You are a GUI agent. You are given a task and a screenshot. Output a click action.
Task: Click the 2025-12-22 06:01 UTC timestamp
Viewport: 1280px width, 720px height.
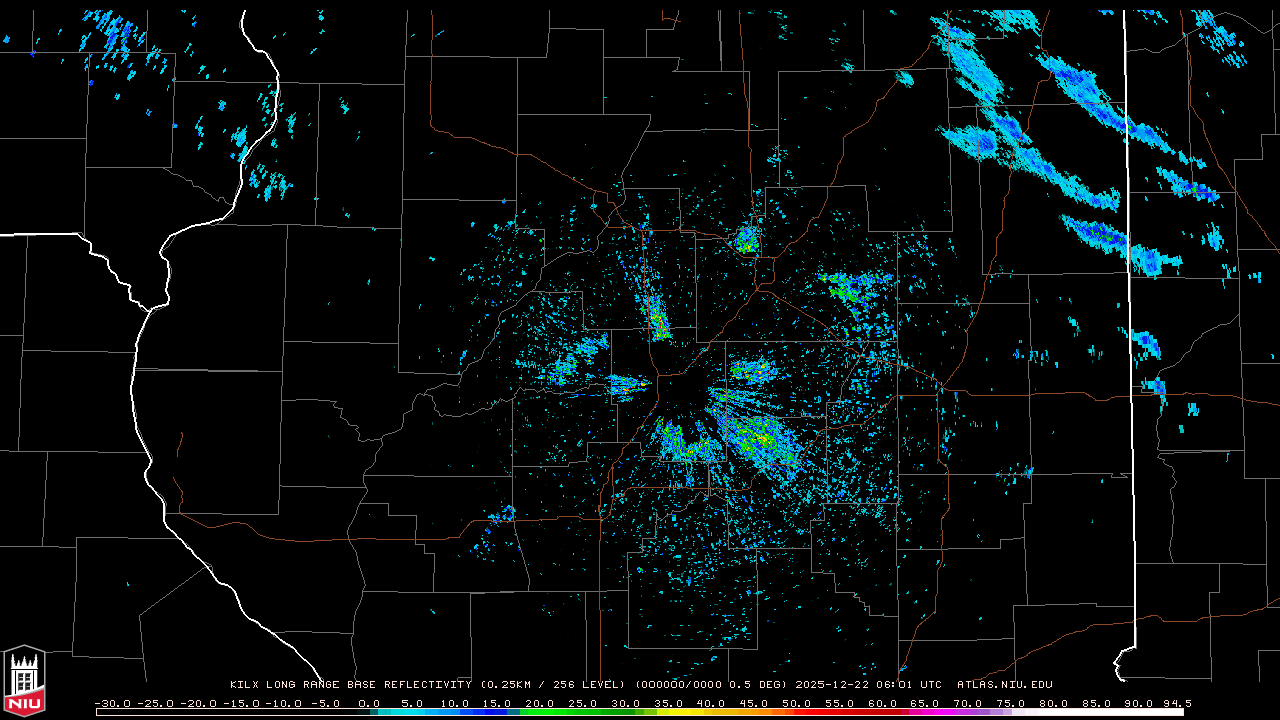pyautogui.click(x=868, y=685)
